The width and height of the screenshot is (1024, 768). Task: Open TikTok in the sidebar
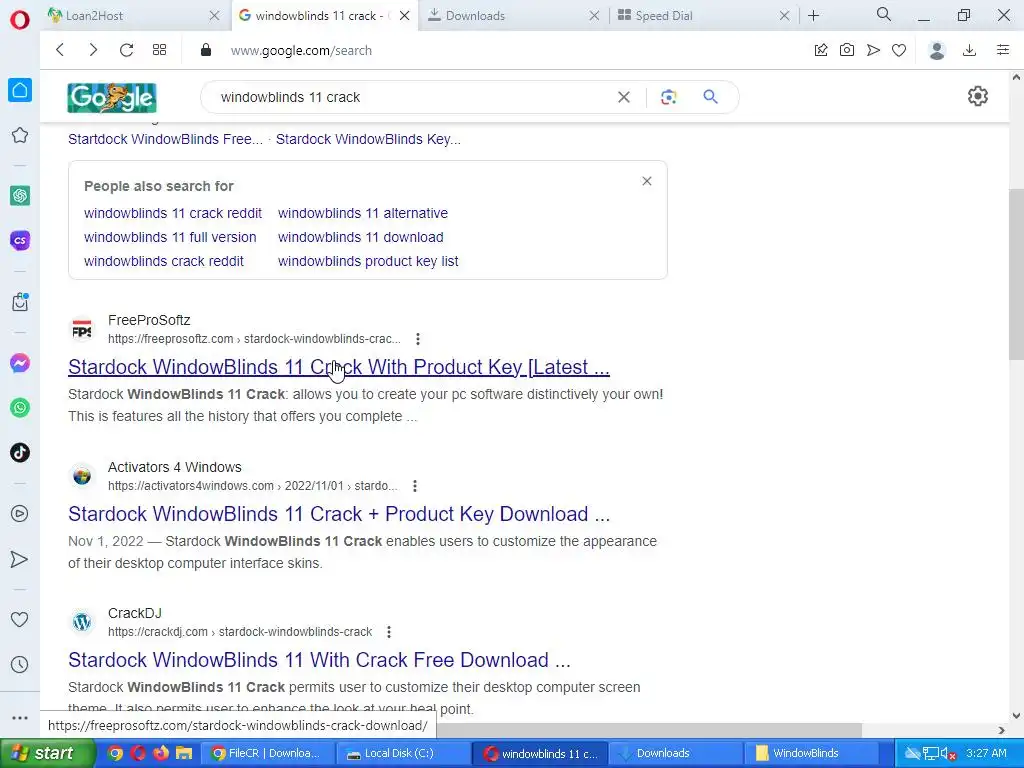[x=20, y=452]
